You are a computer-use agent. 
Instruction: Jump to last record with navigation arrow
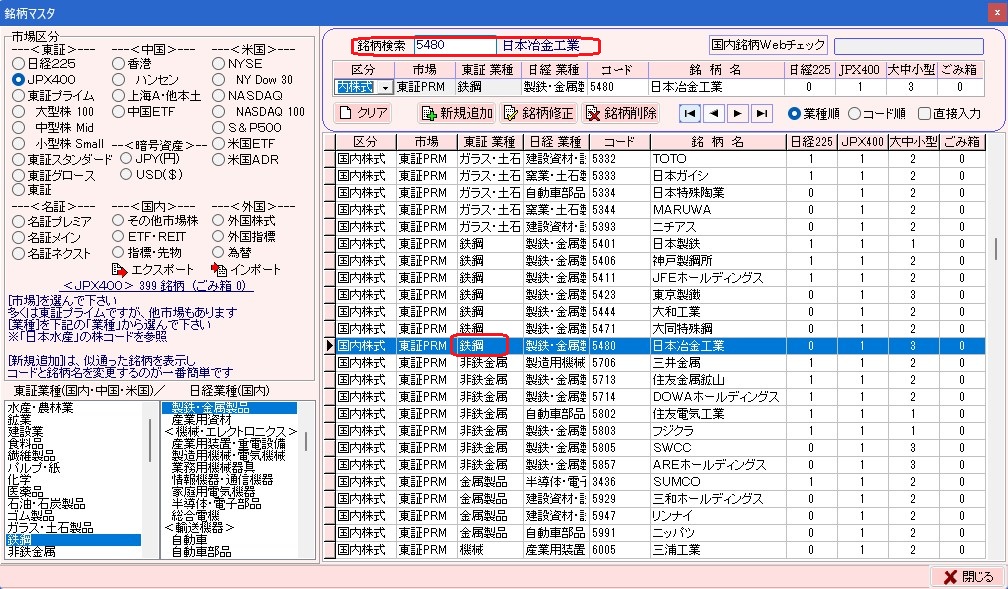click(x=762, y=113)
